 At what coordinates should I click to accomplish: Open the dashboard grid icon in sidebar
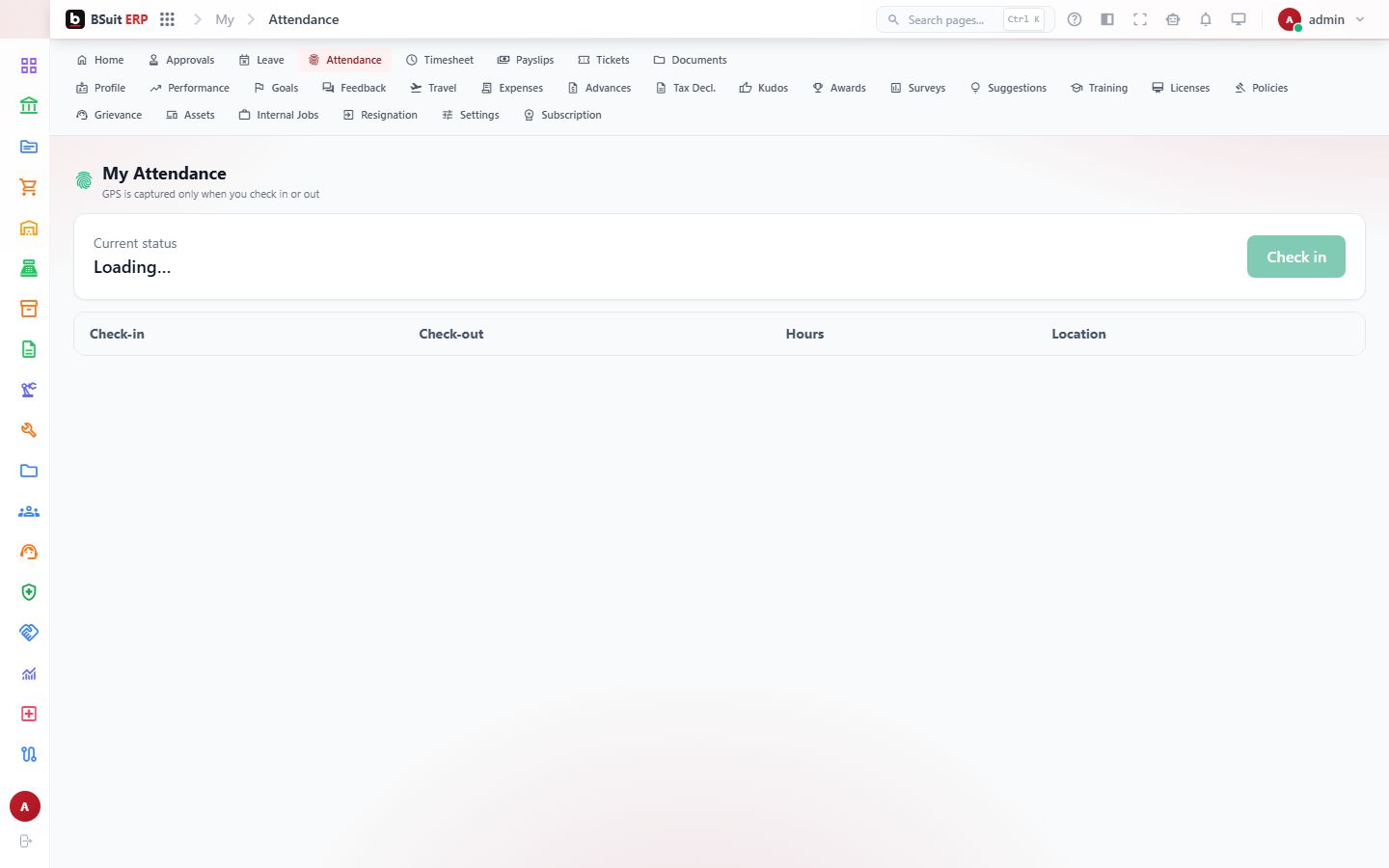pyautogui.click(x=29, y=66)
